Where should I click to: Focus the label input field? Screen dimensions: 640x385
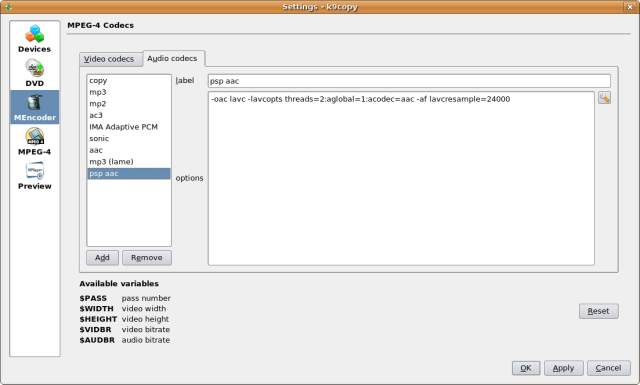409,81
